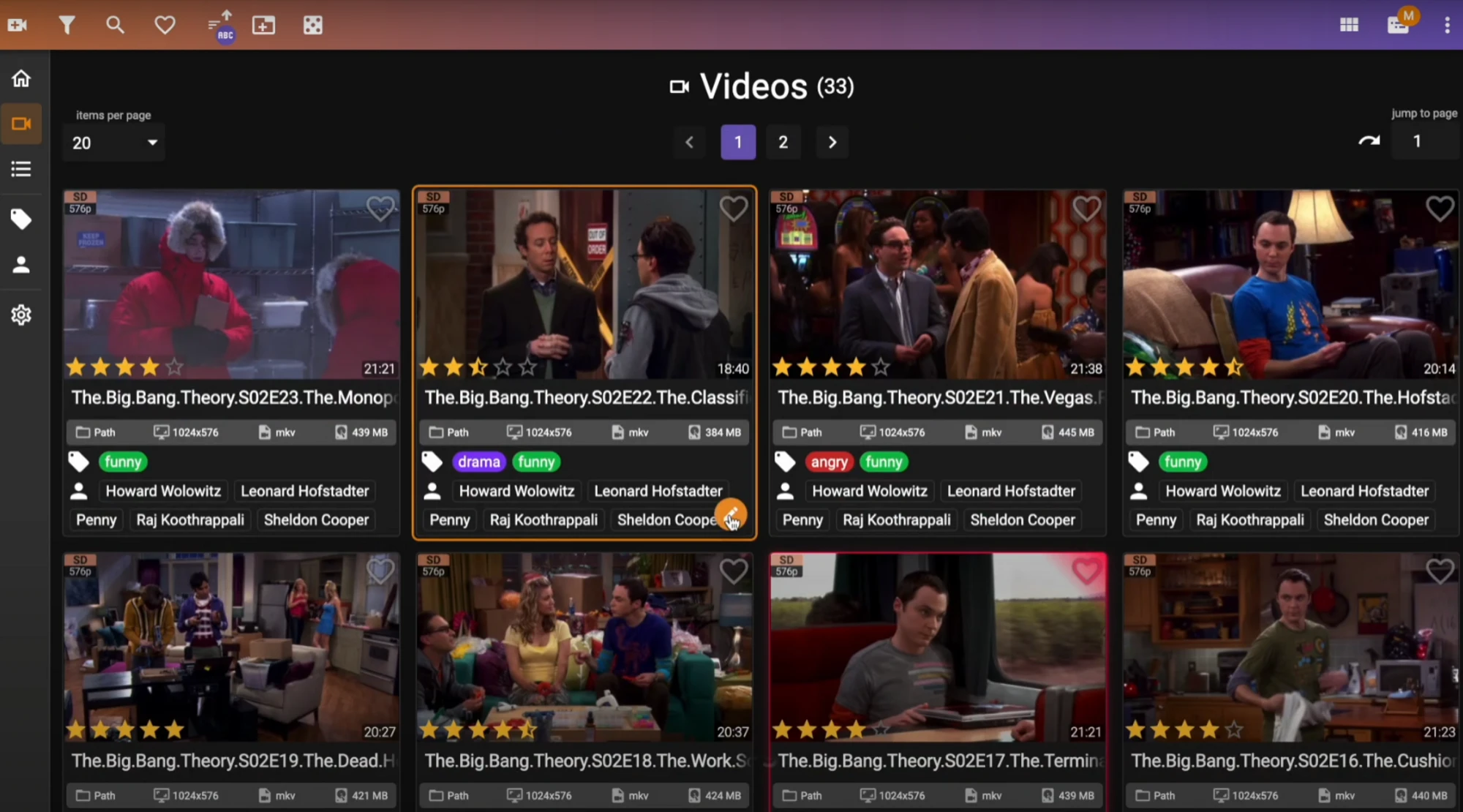Unfavorite the S02E17 Terminator video heart
The width and height of the screenshot is (1463, 812).
click(1086, 571)
